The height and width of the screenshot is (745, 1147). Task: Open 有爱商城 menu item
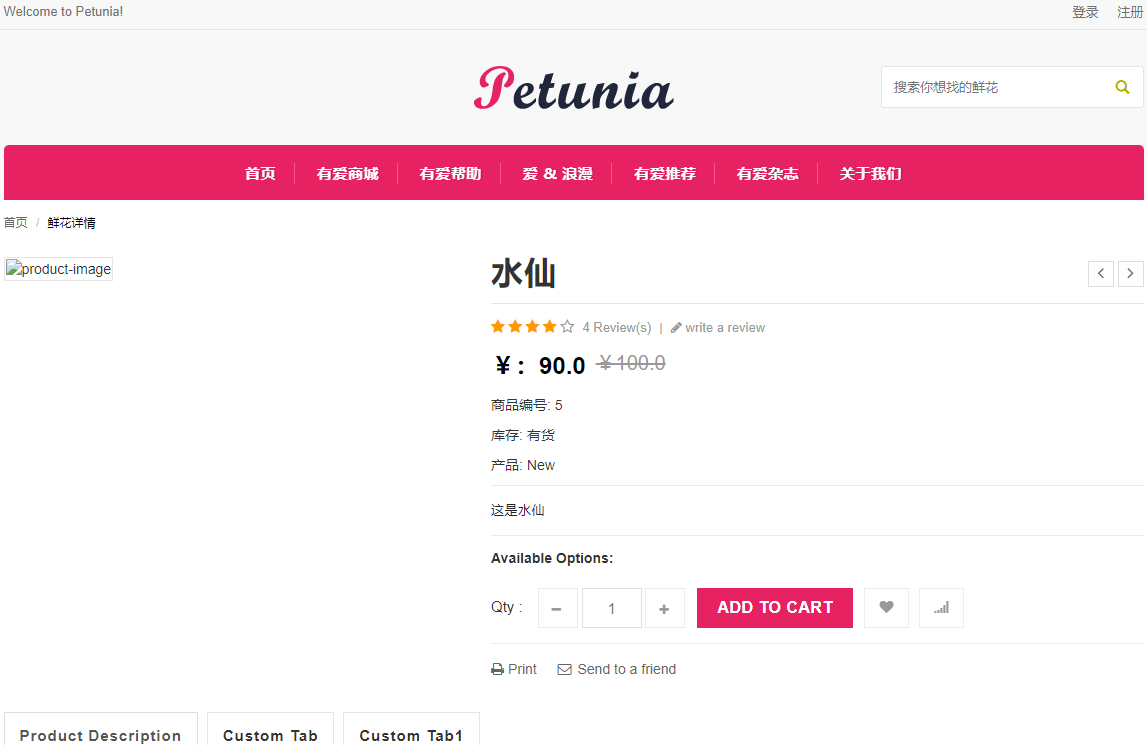[x=347, y=173]
